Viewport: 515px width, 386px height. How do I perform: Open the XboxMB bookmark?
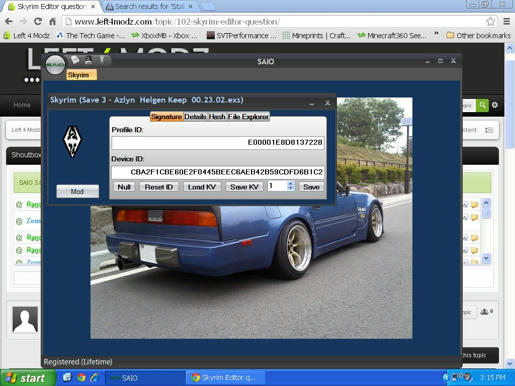coord(165,35)
